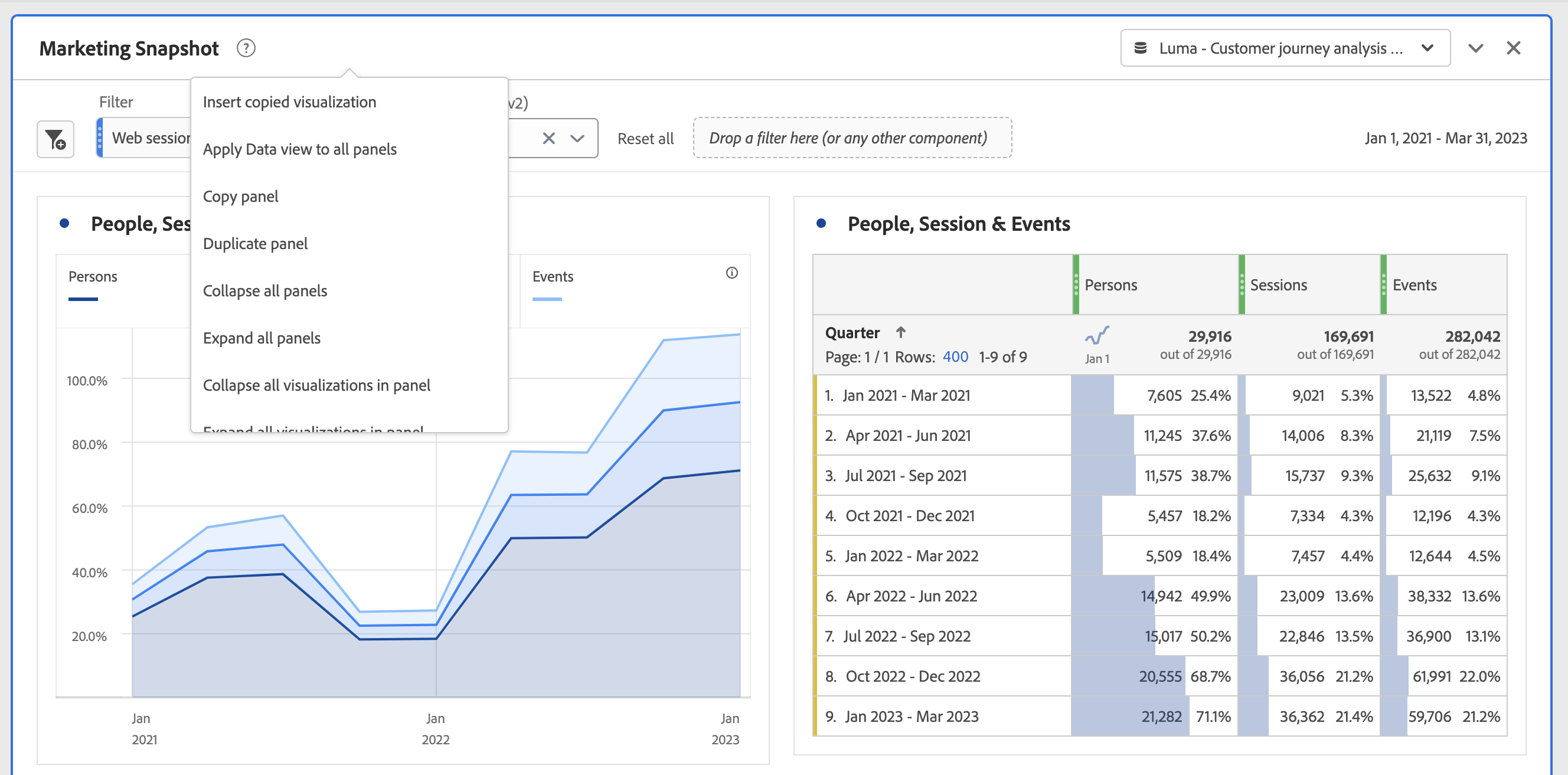Select the Oct 2022 - Dec 2022 row

point(913,676)
